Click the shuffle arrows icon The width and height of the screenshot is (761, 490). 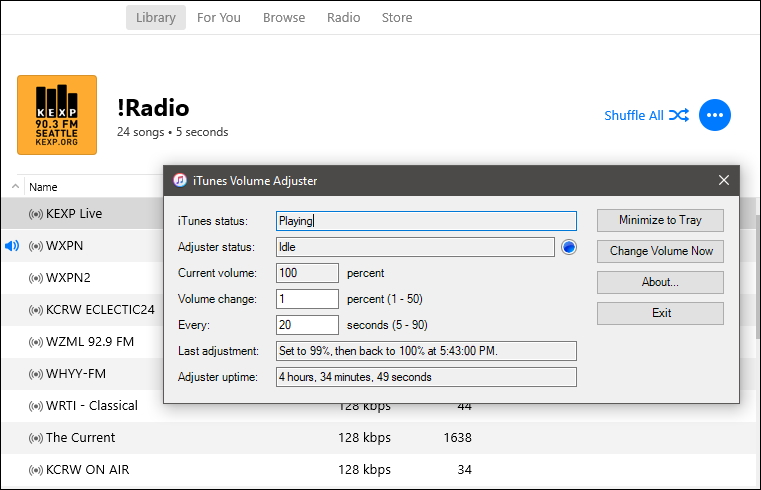tap(678, 115)
